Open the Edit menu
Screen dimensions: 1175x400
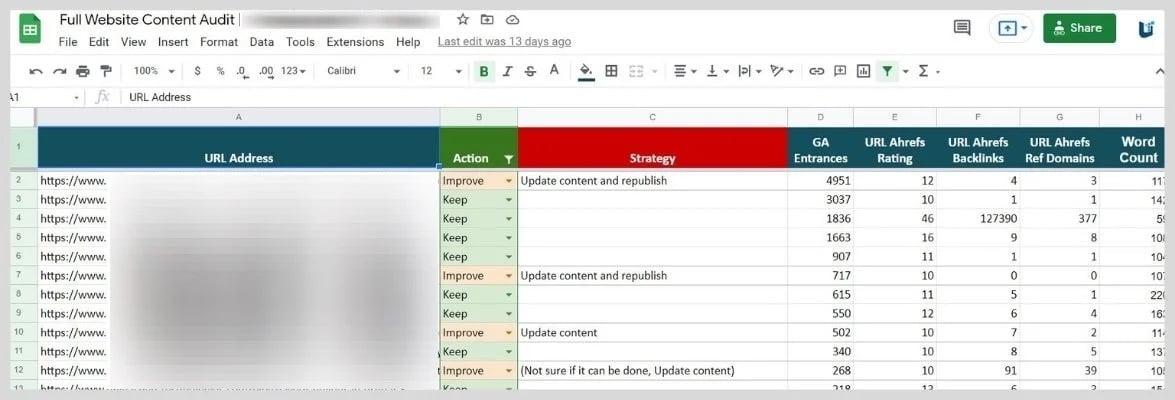99,42
